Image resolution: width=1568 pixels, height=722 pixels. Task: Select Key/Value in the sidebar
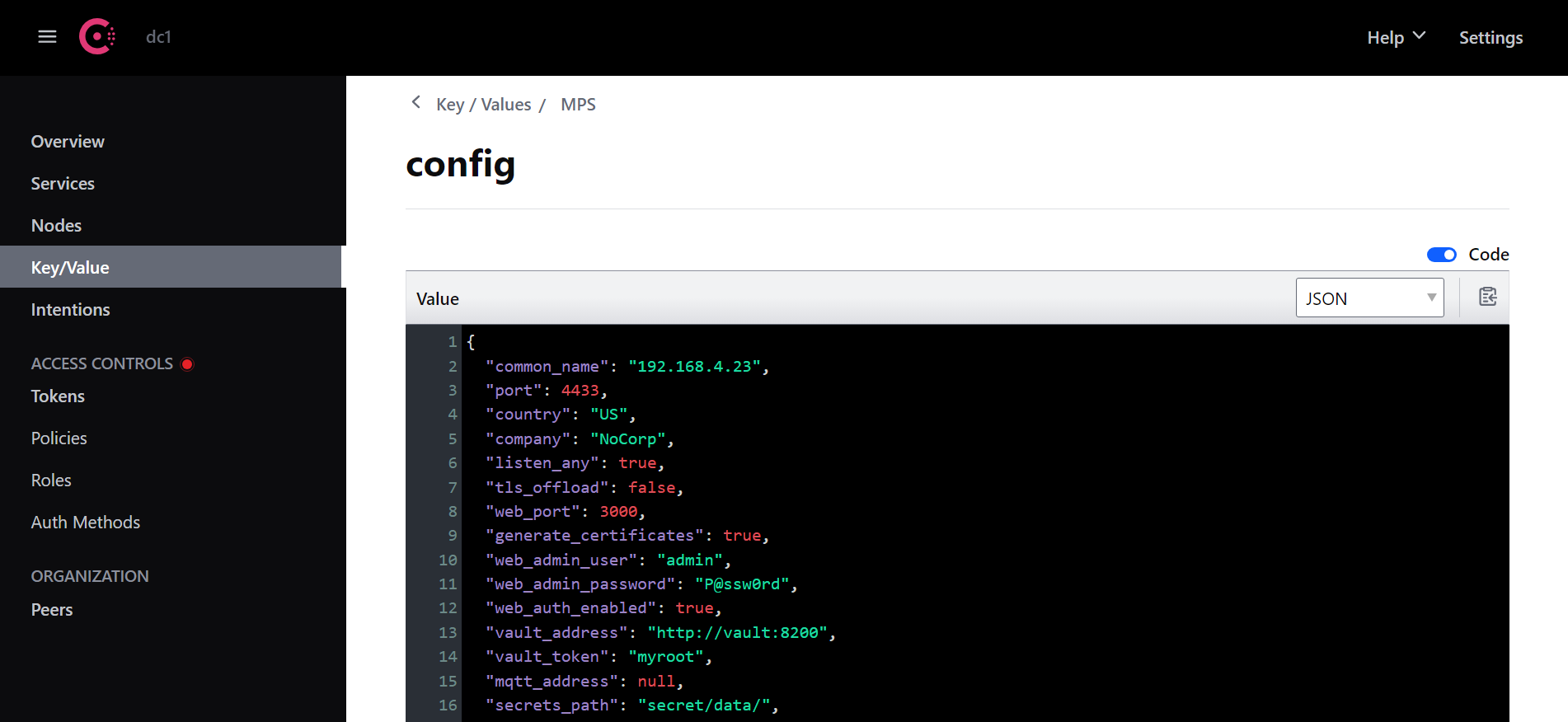70,268
